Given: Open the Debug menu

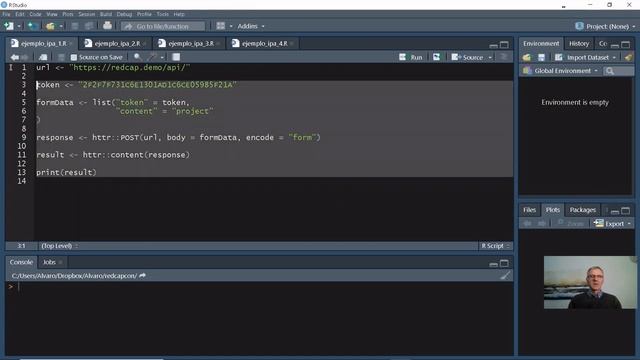Looking at the screenshot, I should [x=124, y=14].
